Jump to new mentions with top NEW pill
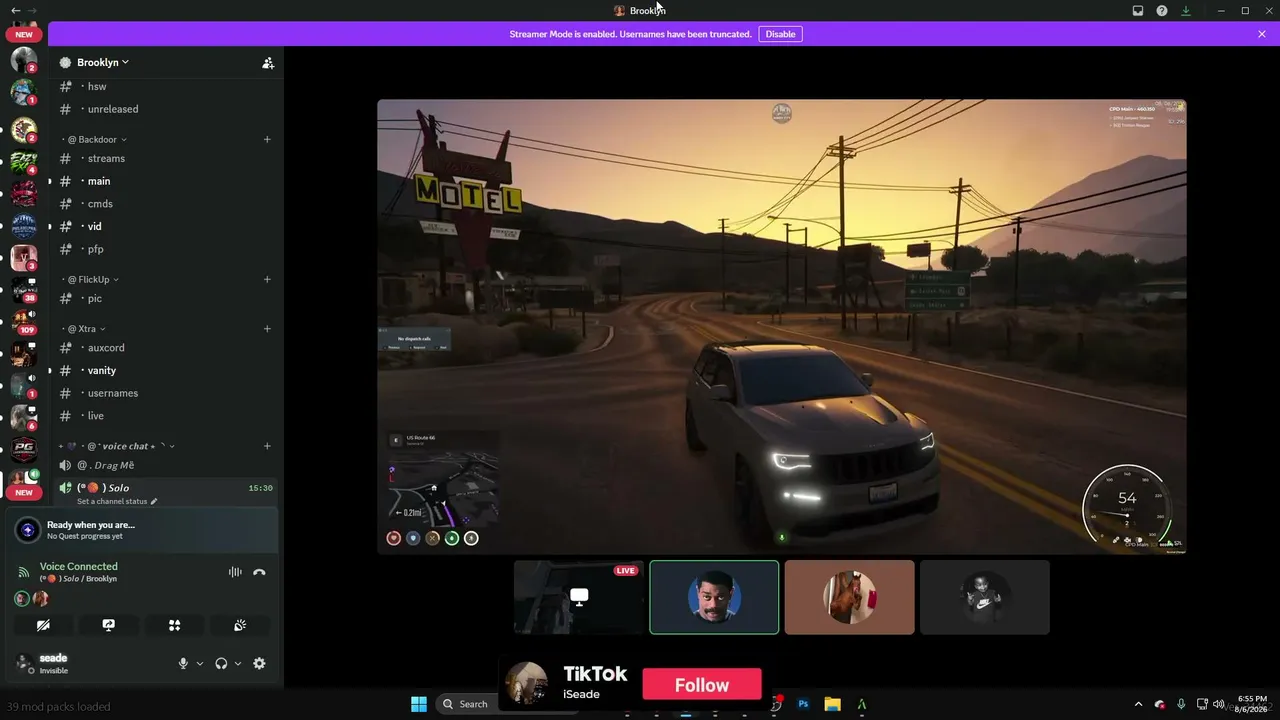 [x=24, y=35]
